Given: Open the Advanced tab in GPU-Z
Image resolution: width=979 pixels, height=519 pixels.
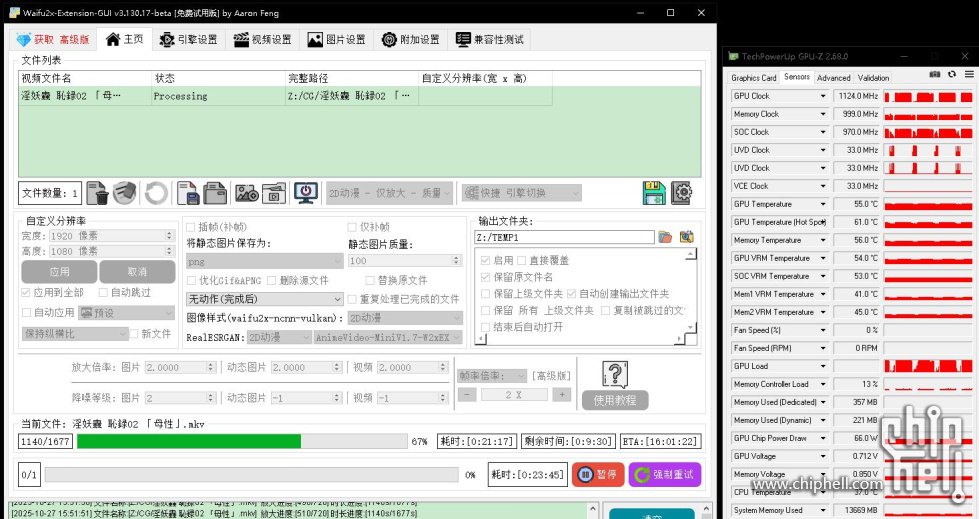Looking at the screenshot, I should pyautogui.click(x=833, y=77).
